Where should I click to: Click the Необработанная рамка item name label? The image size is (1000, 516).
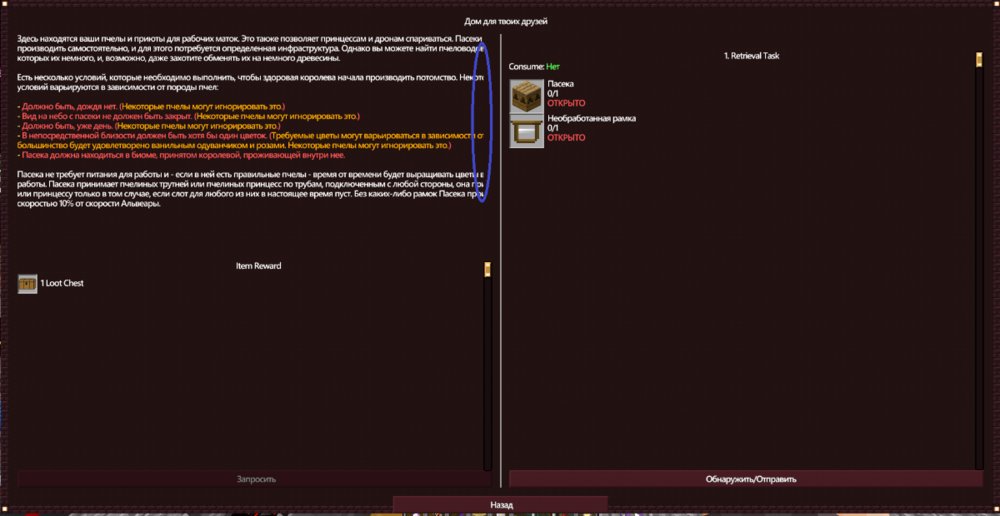point(591,118)
